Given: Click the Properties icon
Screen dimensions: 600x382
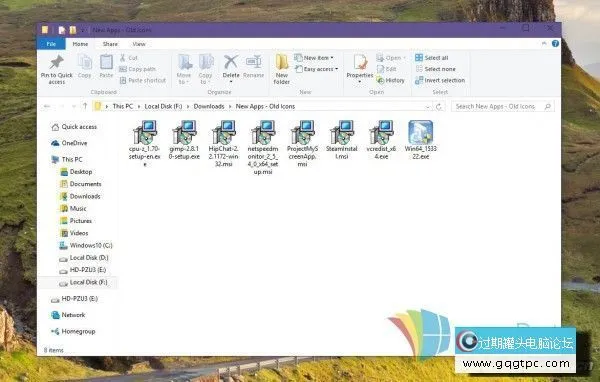Looking at the screenshot, I should click(360, 62).
